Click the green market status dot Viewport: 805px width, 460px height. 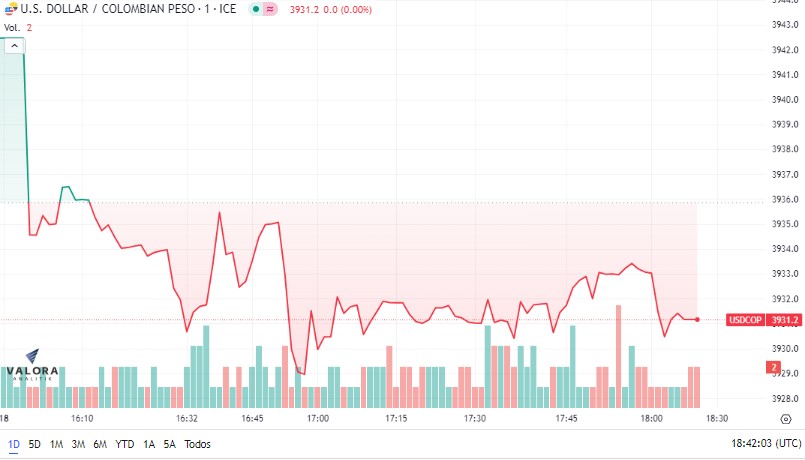[x=255, y=9]
